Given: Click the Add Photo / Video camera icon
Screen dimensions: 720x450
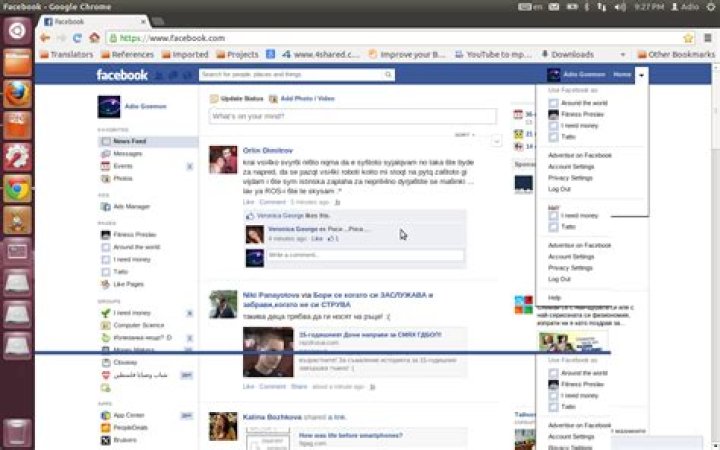Looking at the screenshot, I should 273,99.
